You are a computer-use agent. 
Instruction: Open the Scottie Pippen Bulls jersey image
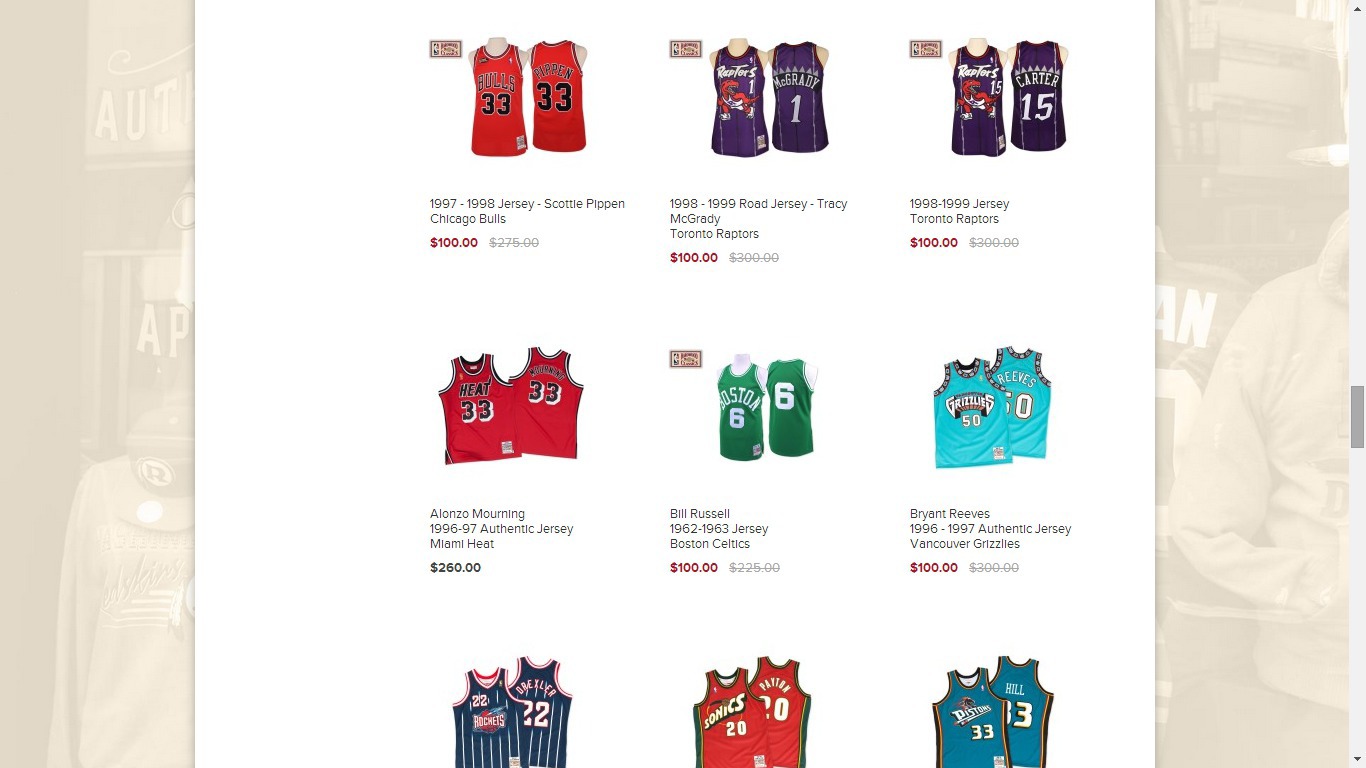coord(528,97)
